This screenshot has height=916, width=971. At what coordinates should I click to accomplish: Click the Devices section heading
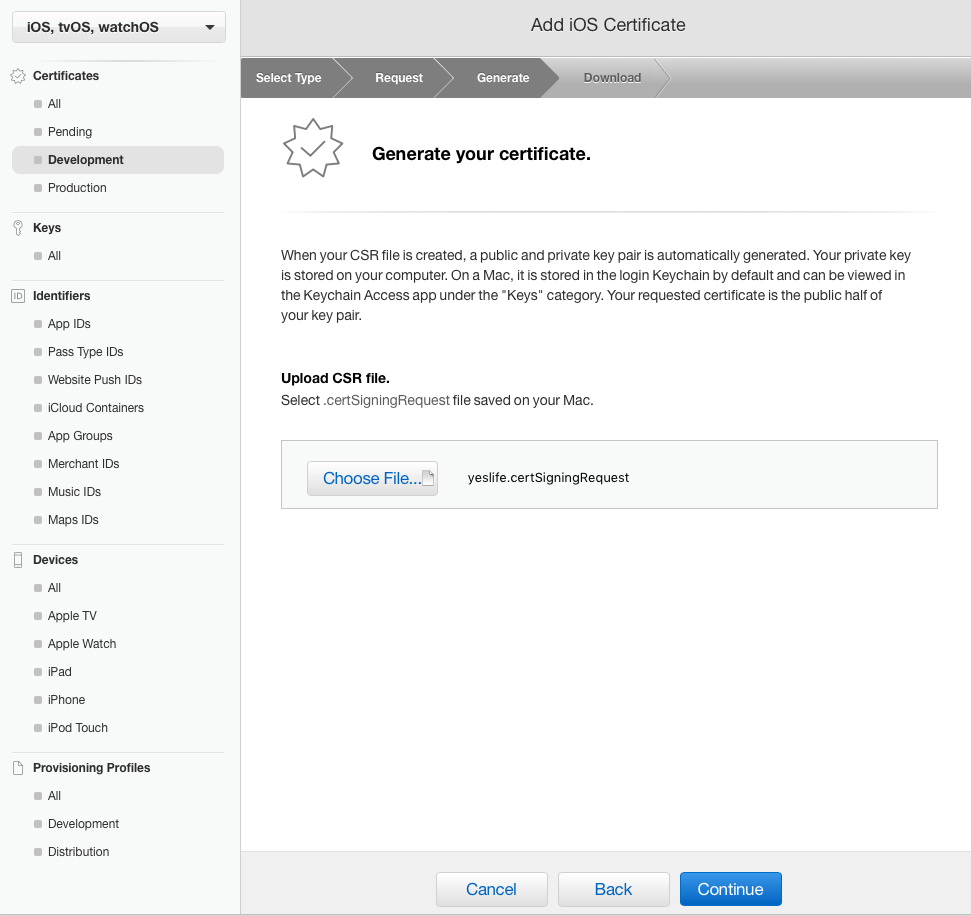[x=55, y=560]
